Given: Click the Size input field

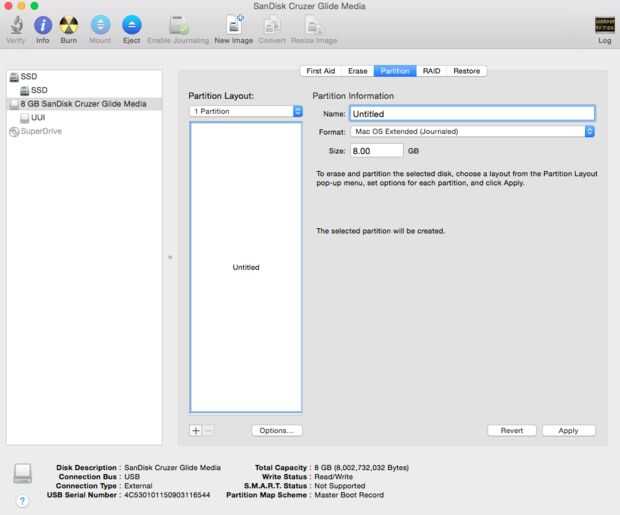Looking at the screenshot, I should click(376, 151).
